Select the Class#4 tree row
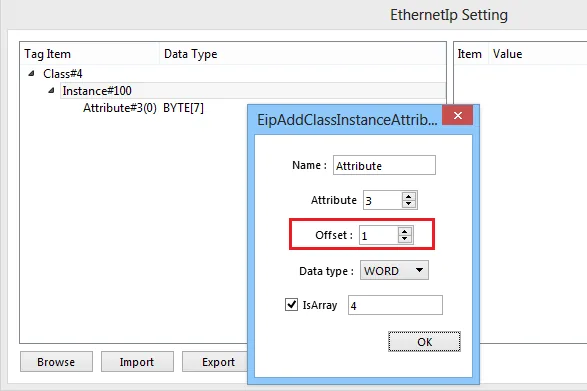This screenshot has height=391, width=587. click(x=63, y=74)
